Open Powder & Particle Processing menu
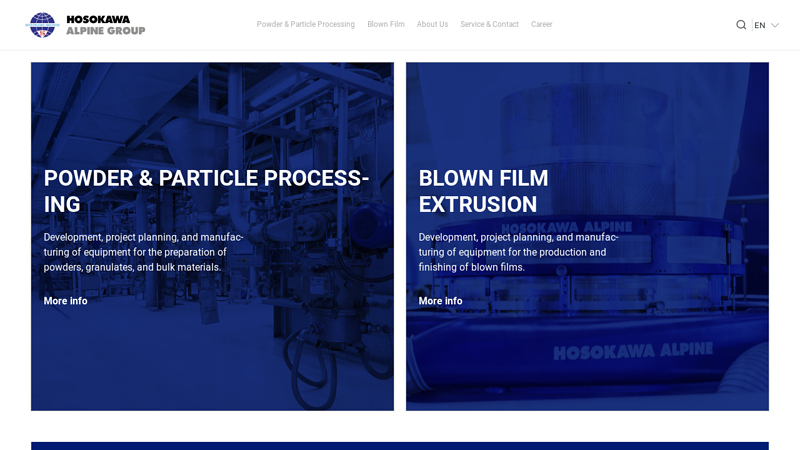Image resolution: width=800 pixels, height=450 pixels. coord(306,24)
